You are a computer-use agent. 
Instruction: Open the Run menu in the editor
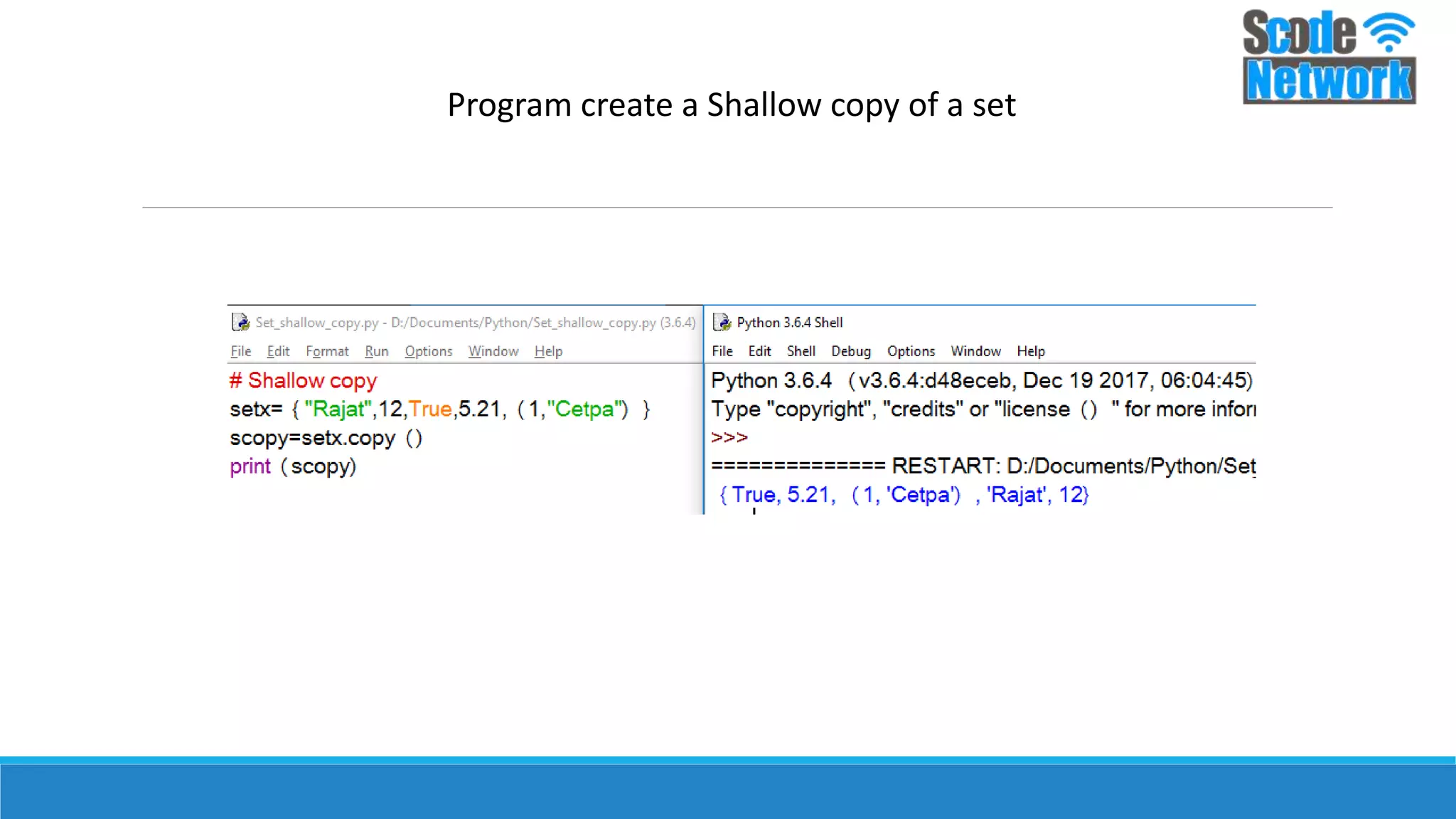click(377, 351)
